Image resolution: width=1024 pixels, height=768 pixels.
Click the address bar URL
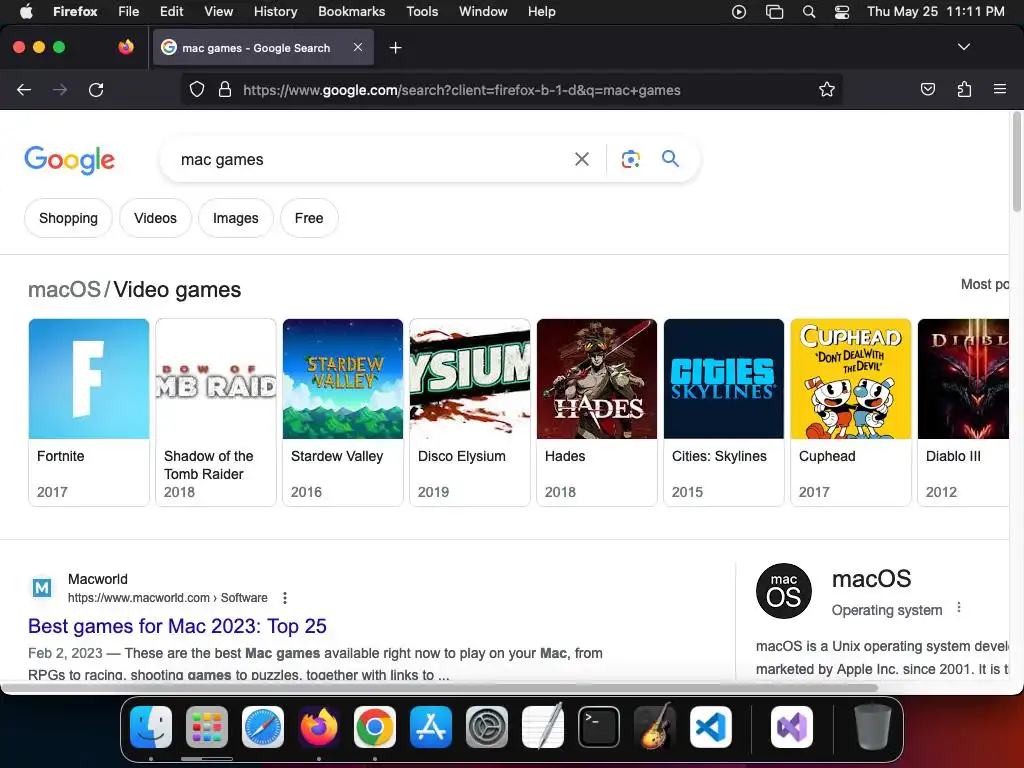462,90
